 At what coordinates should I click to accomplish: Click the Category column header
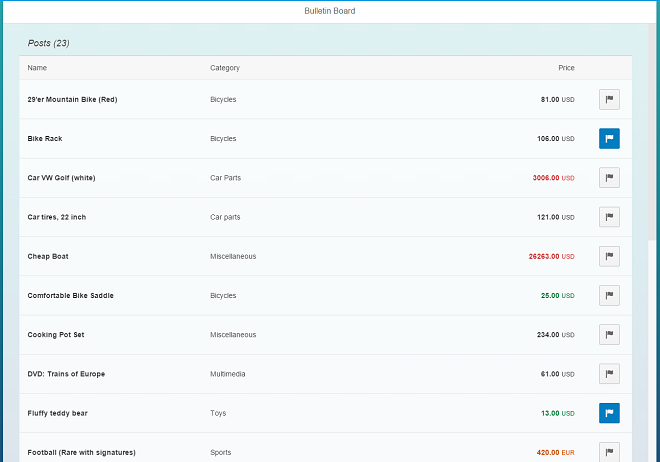(x=224, y=68)
